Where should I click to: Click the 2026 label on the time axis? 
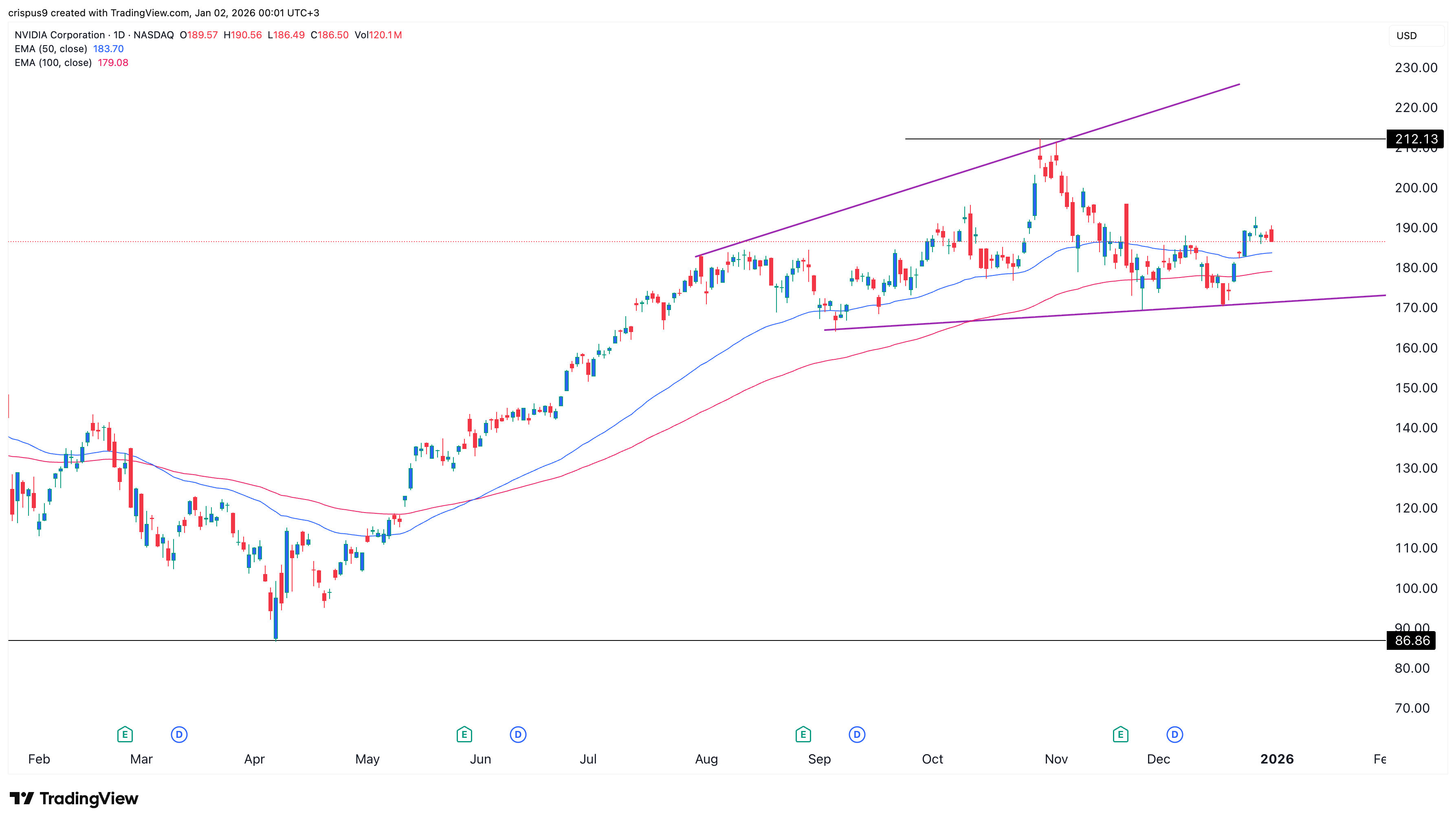coord(1278,759)
